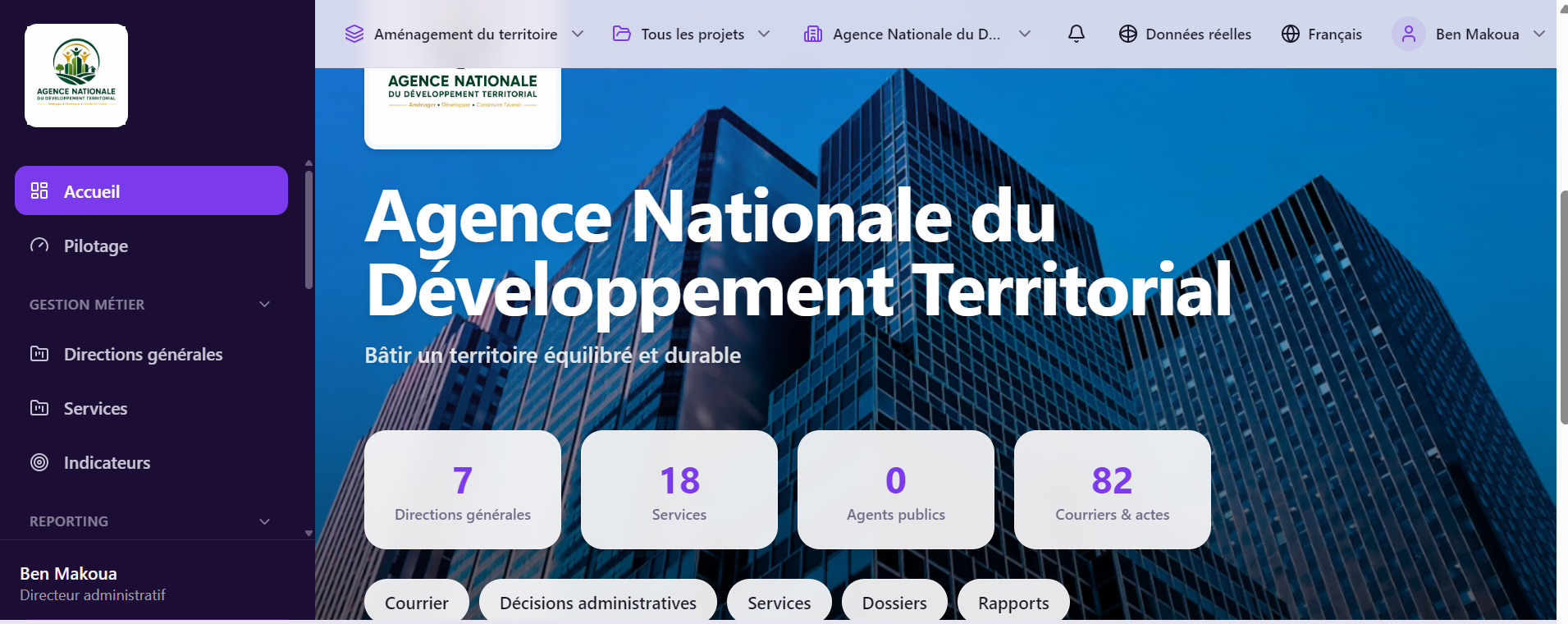This screenshot has width=1568, height=624.
Task: Open the 7 Directions générales stat card
Action: (x=463, y=489)
